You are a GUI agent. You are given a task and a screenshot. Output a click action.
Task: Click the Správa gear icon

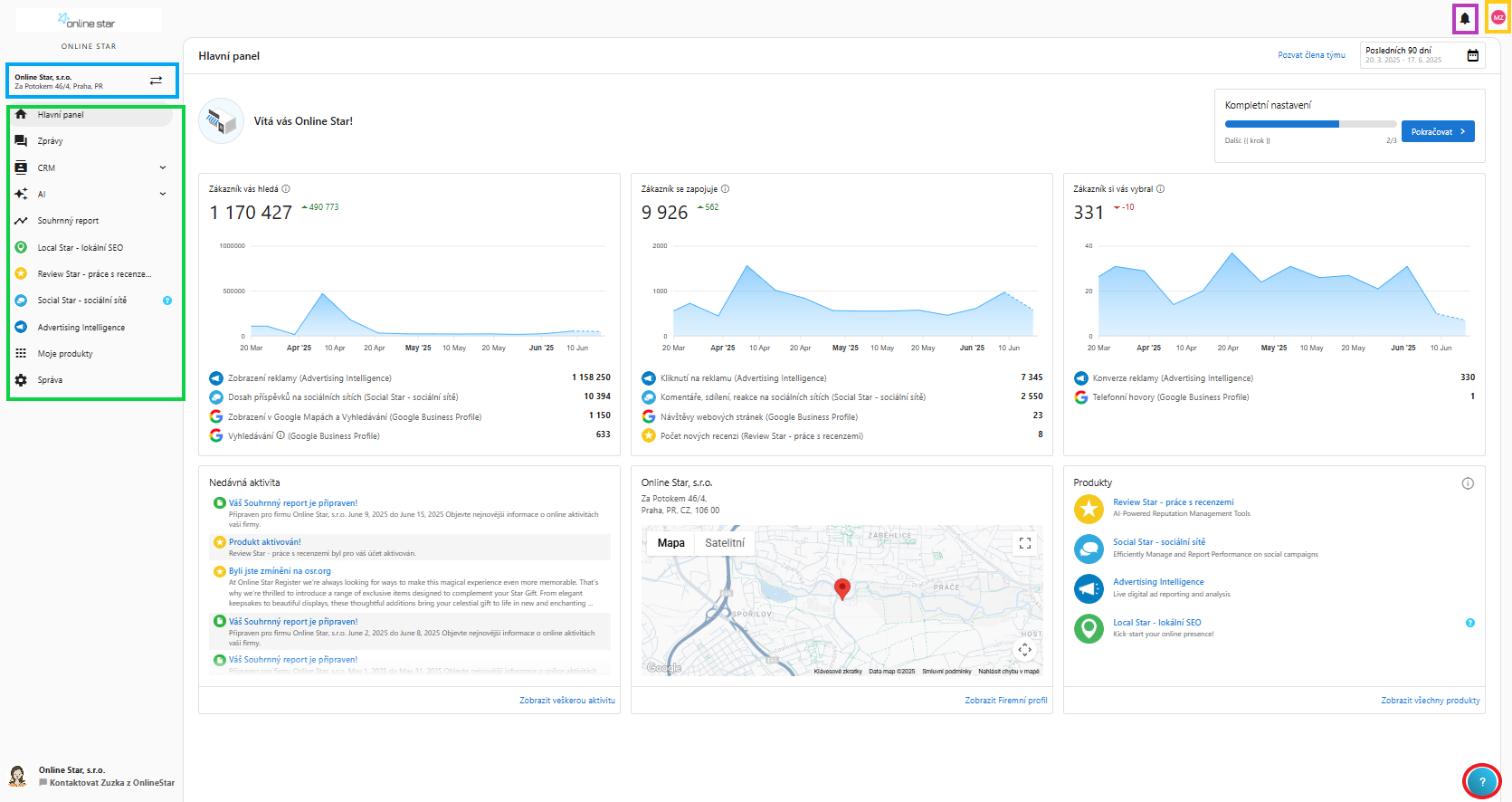tap(21, 380)
